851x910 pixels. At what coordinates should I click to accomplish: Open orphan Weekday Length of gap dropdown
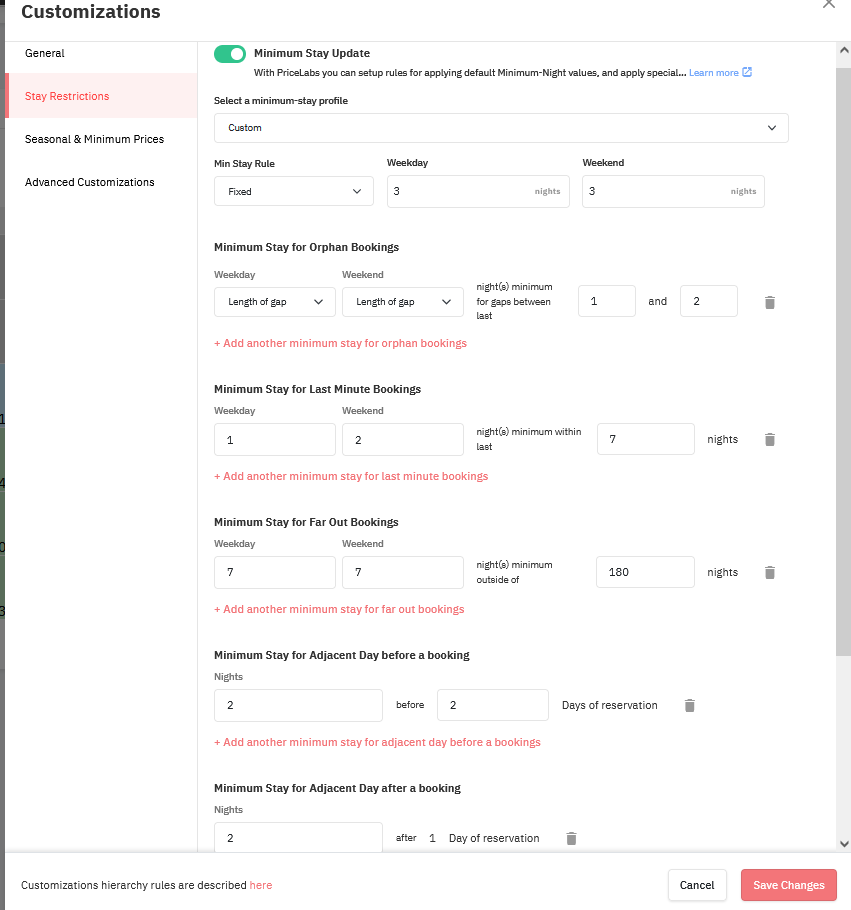[x=275, y=302]
